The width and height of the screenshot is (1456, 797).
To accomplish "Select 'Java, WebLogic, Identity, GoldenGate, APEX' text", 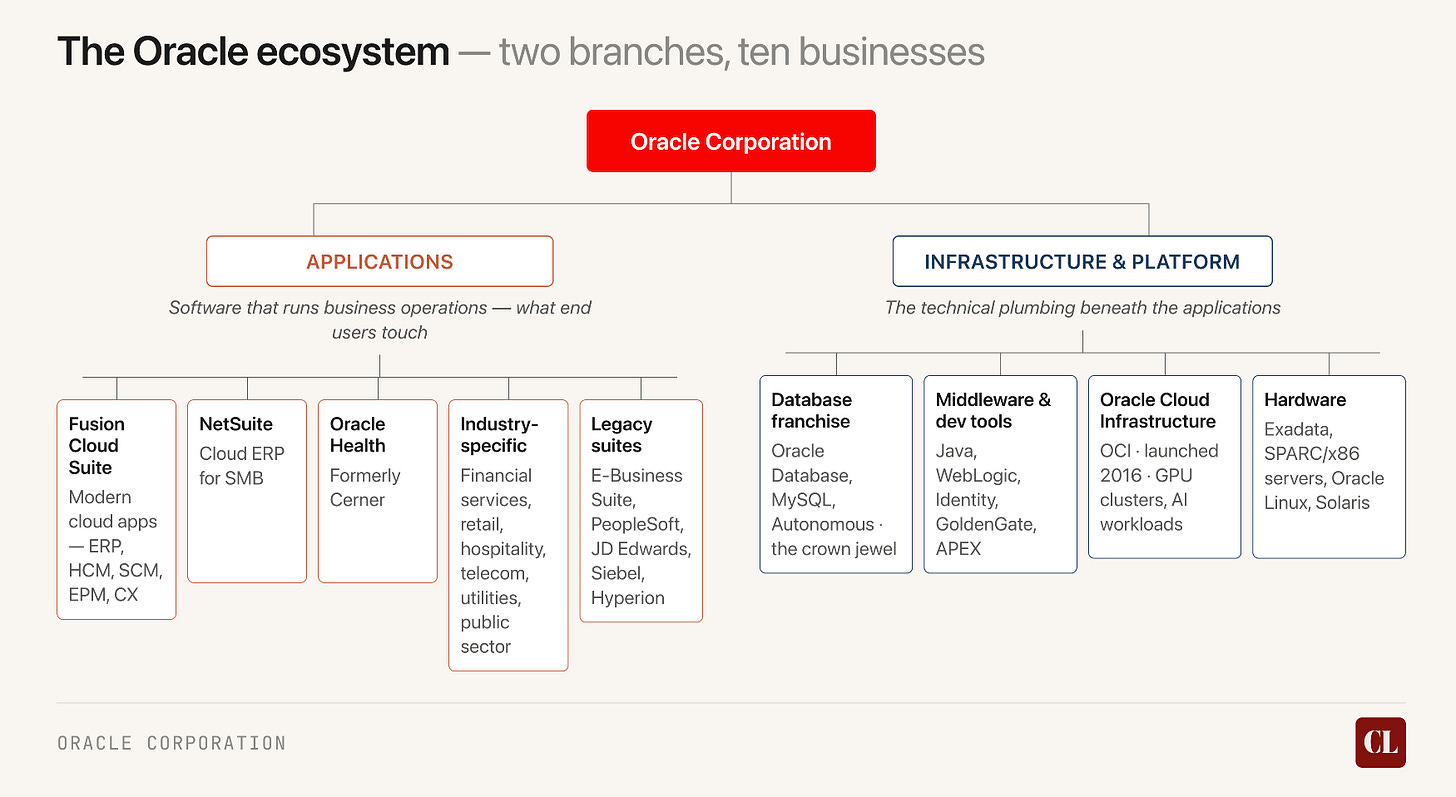I will tap(985, 500).
